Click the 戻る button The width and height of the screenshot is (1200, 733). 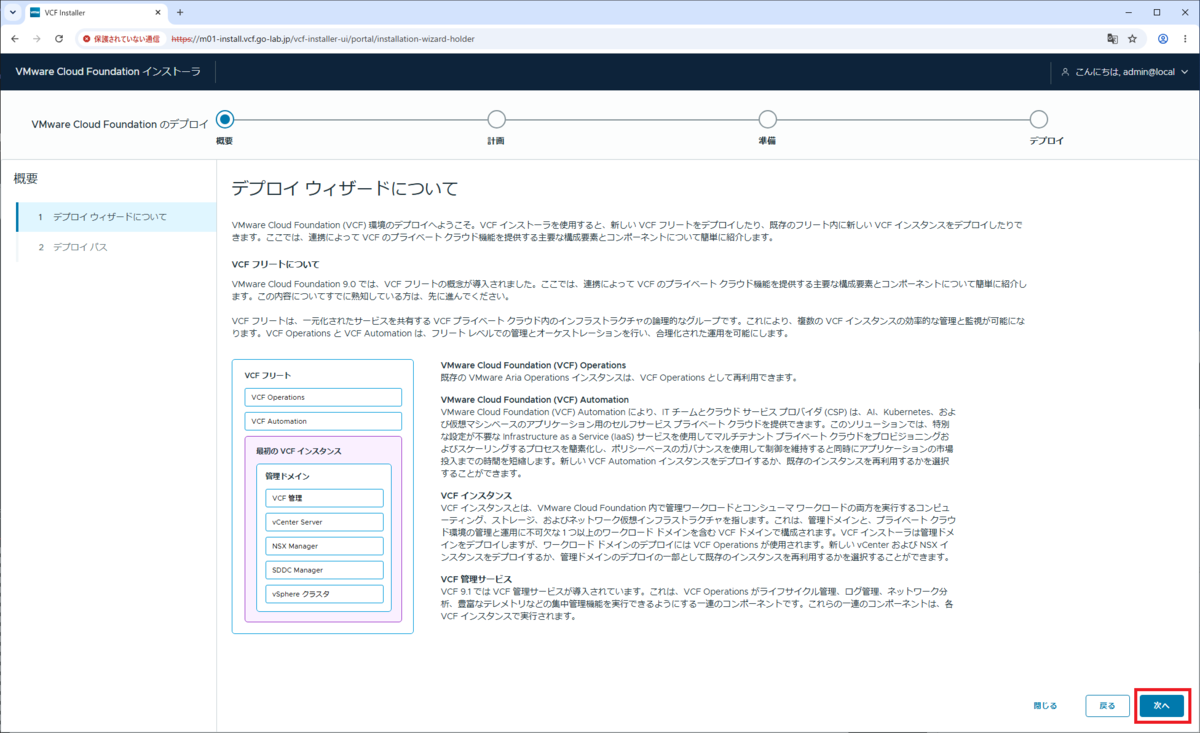[x=1107, y=706]
